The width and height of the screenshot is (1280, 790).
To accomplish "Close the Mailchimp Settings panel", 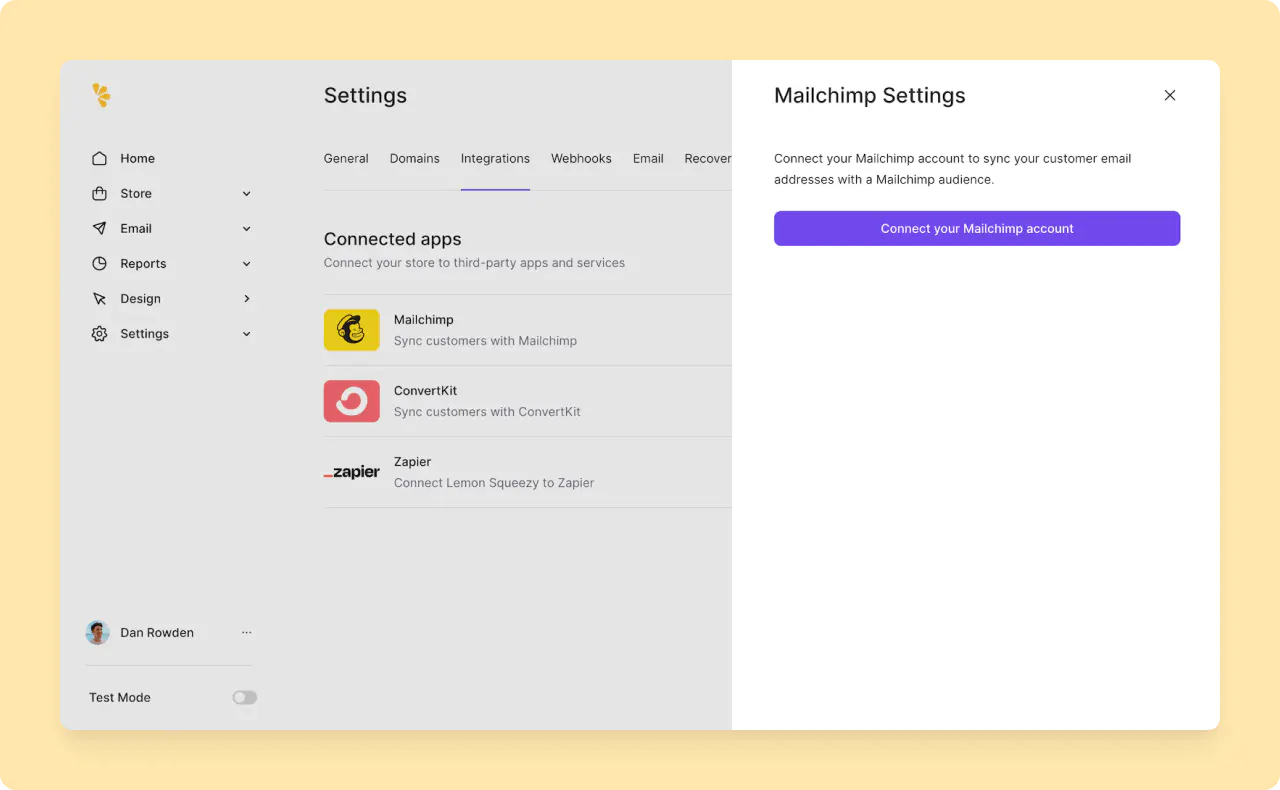I will [x=1170, y=95].
